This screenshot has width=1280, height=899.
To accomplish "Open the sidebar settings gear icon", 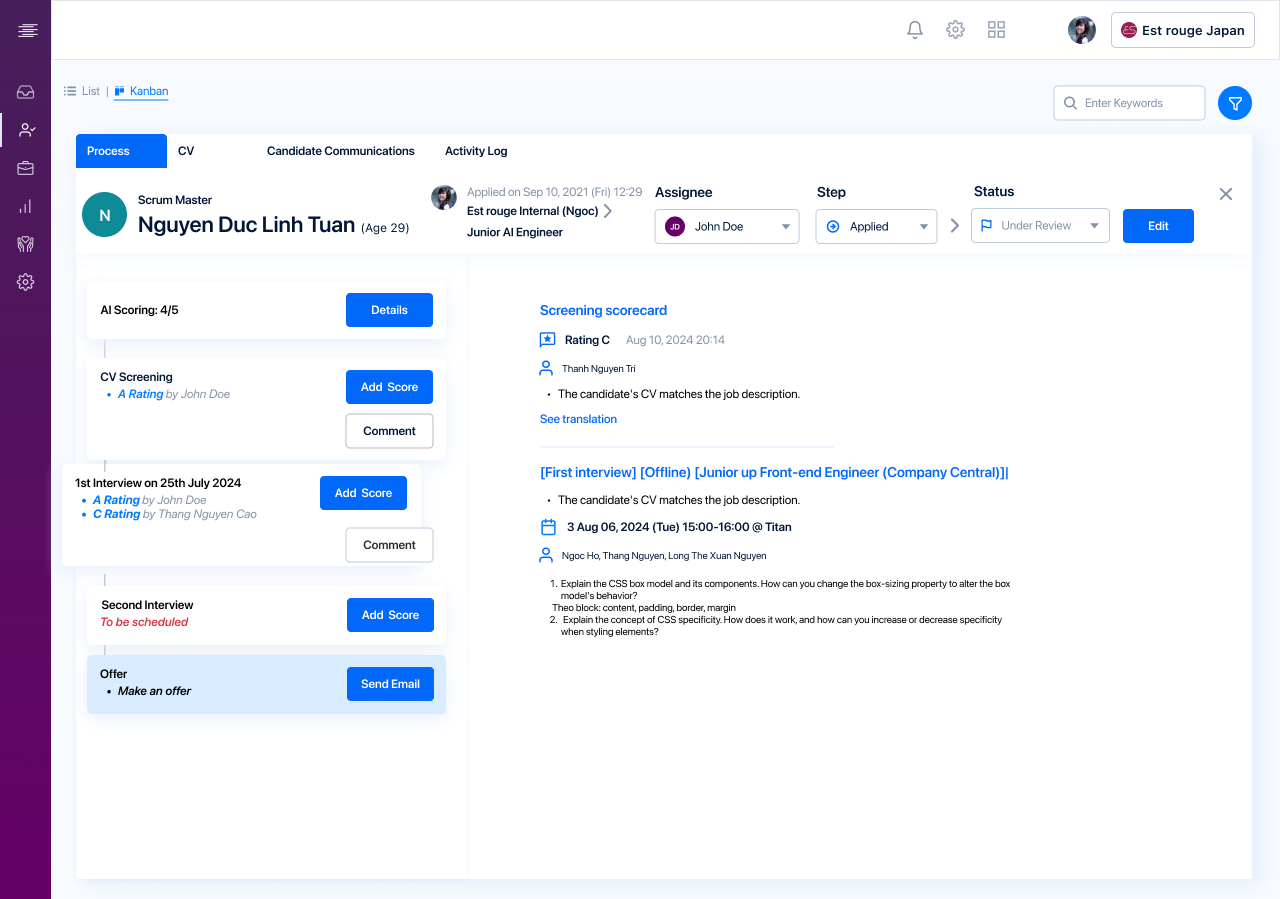I will [x=26, y=282].
